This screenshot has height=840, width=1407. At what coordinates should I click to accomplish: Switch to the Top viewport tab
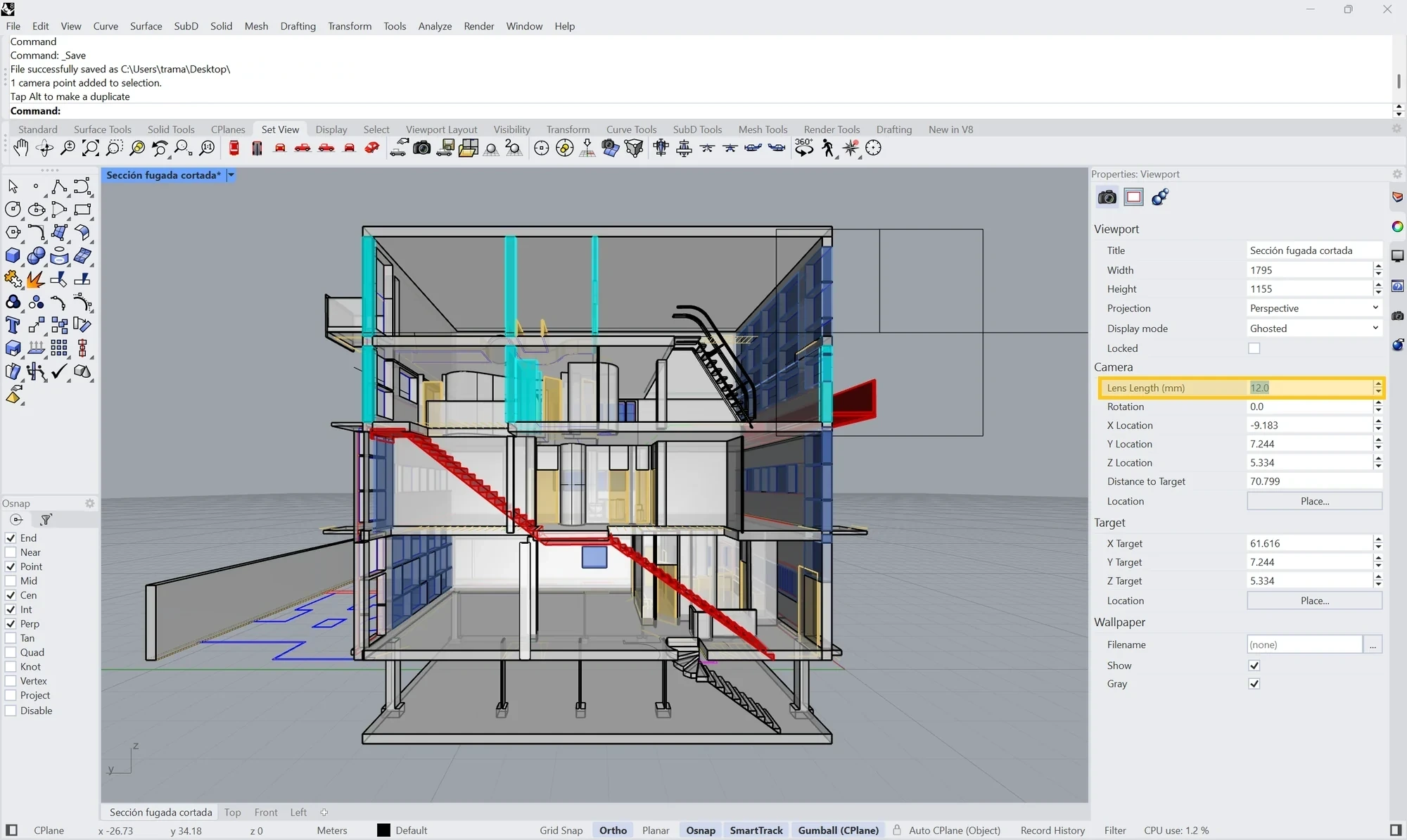pyautogui.click(x=232, y=812)
